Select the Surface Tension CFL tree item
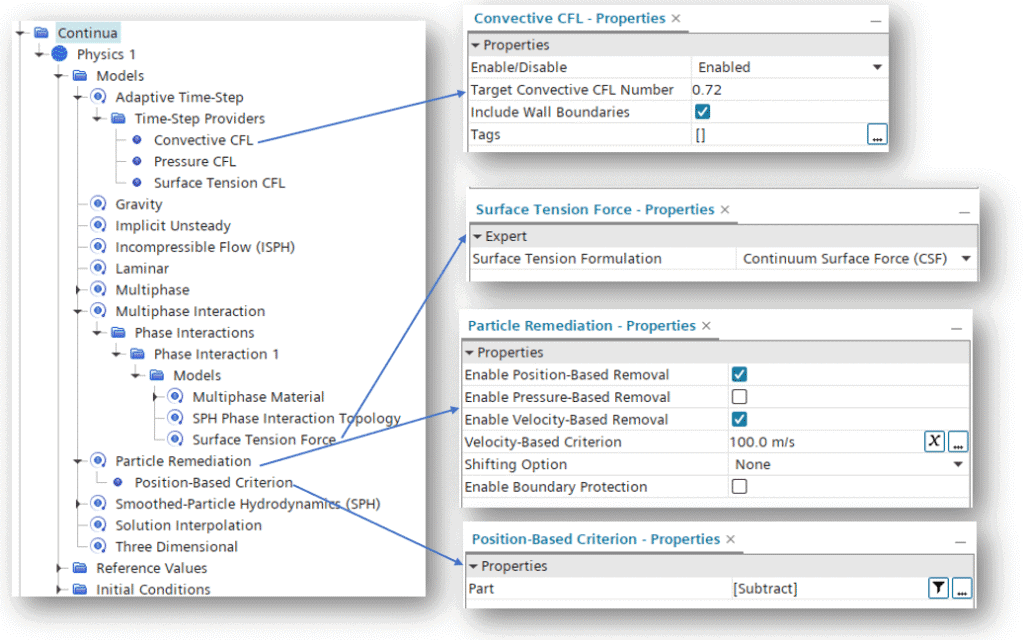Viewport: 1024px width, 640px height. click(219, 183)
